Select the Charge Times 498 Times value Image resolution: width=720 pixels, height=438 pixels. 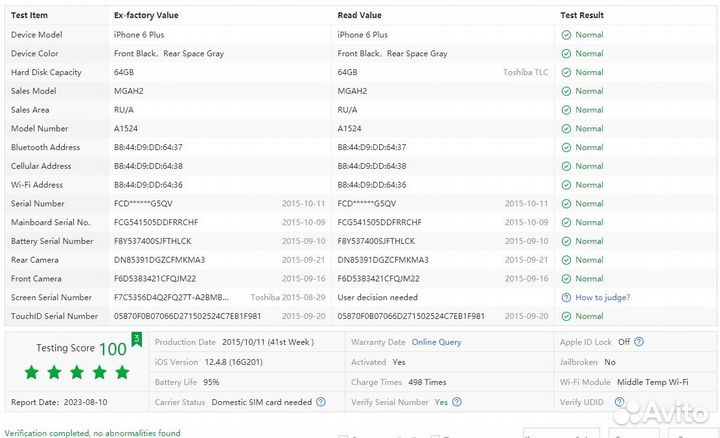[427, 382]
